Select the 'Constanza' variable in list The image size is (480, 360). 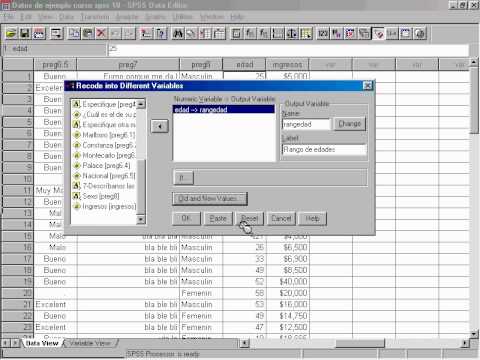[104, 145]
